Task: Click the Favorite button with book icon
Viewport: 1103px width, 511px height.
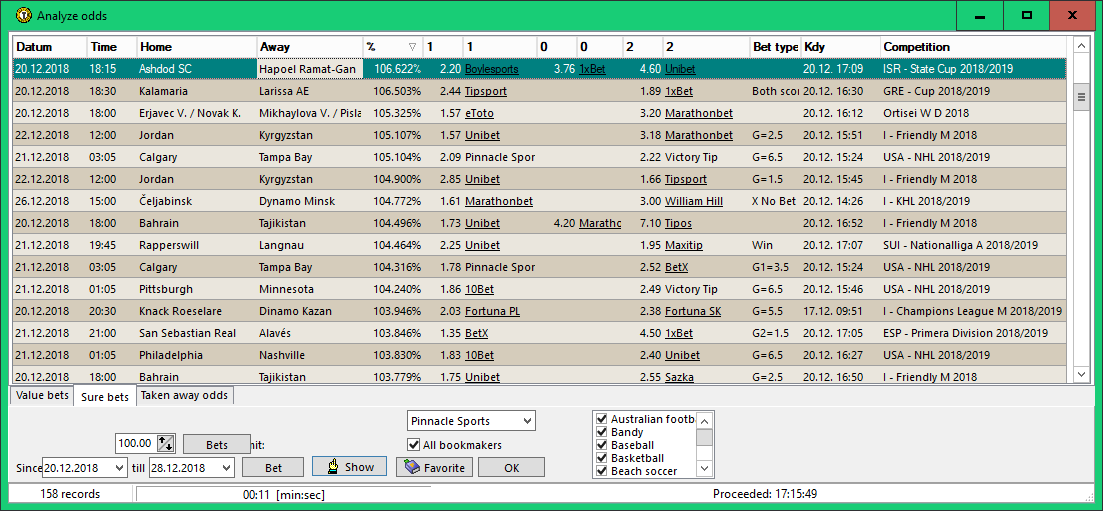Action: click(434, 467)
